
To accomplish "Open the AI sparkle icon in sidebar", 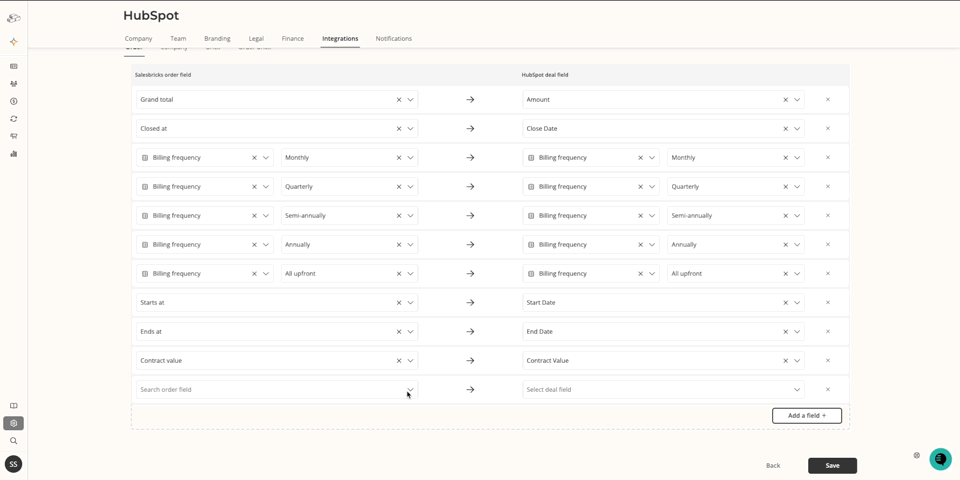I will (13, 42).
